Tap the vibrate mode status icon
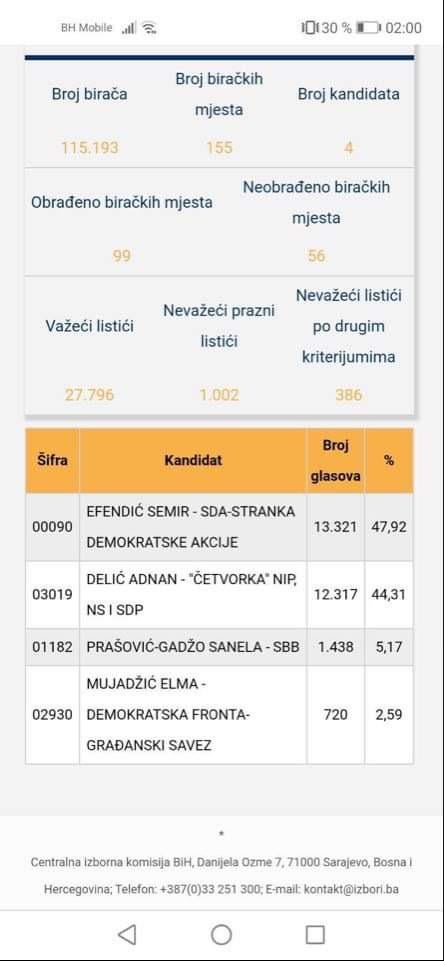444x961 pixels. pyautogui.click(x=309, y=28)
